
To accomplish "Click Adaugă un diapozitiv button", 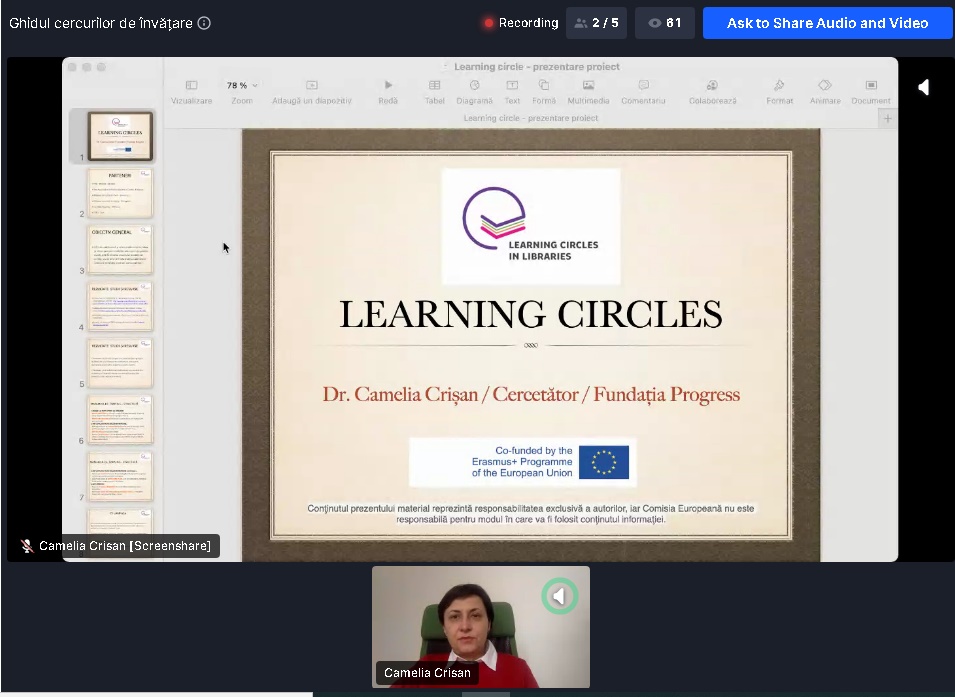I will pyautogui.click(x=312, y=86).
